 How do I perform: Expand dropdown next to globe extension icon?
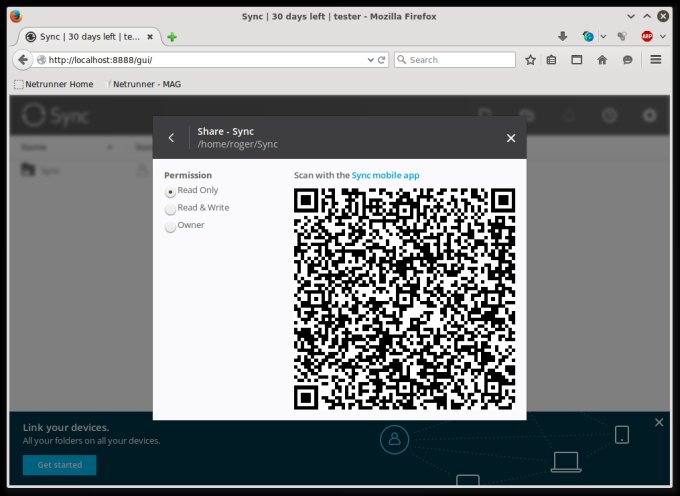click(x=603, y=36)
